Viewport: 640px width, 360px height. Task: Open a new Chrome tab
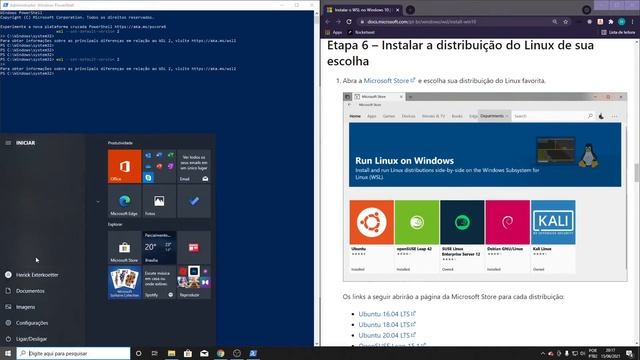411,10
